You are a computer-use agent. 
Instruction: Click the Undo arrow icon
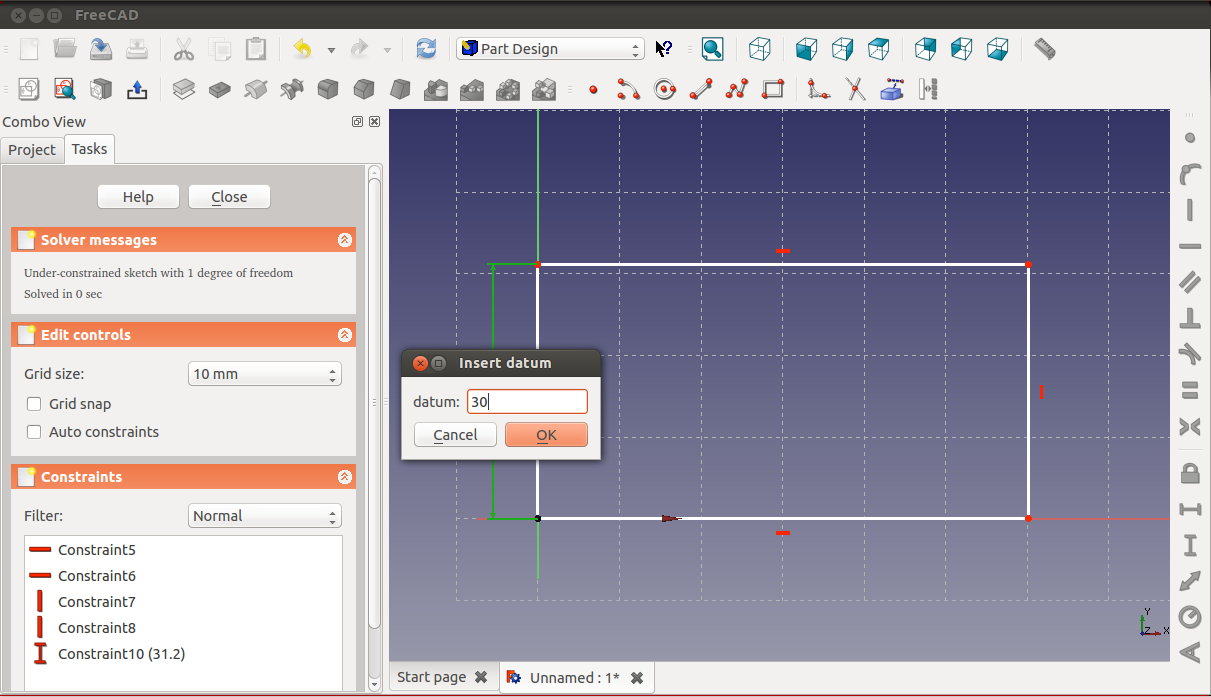coord(302,49)
